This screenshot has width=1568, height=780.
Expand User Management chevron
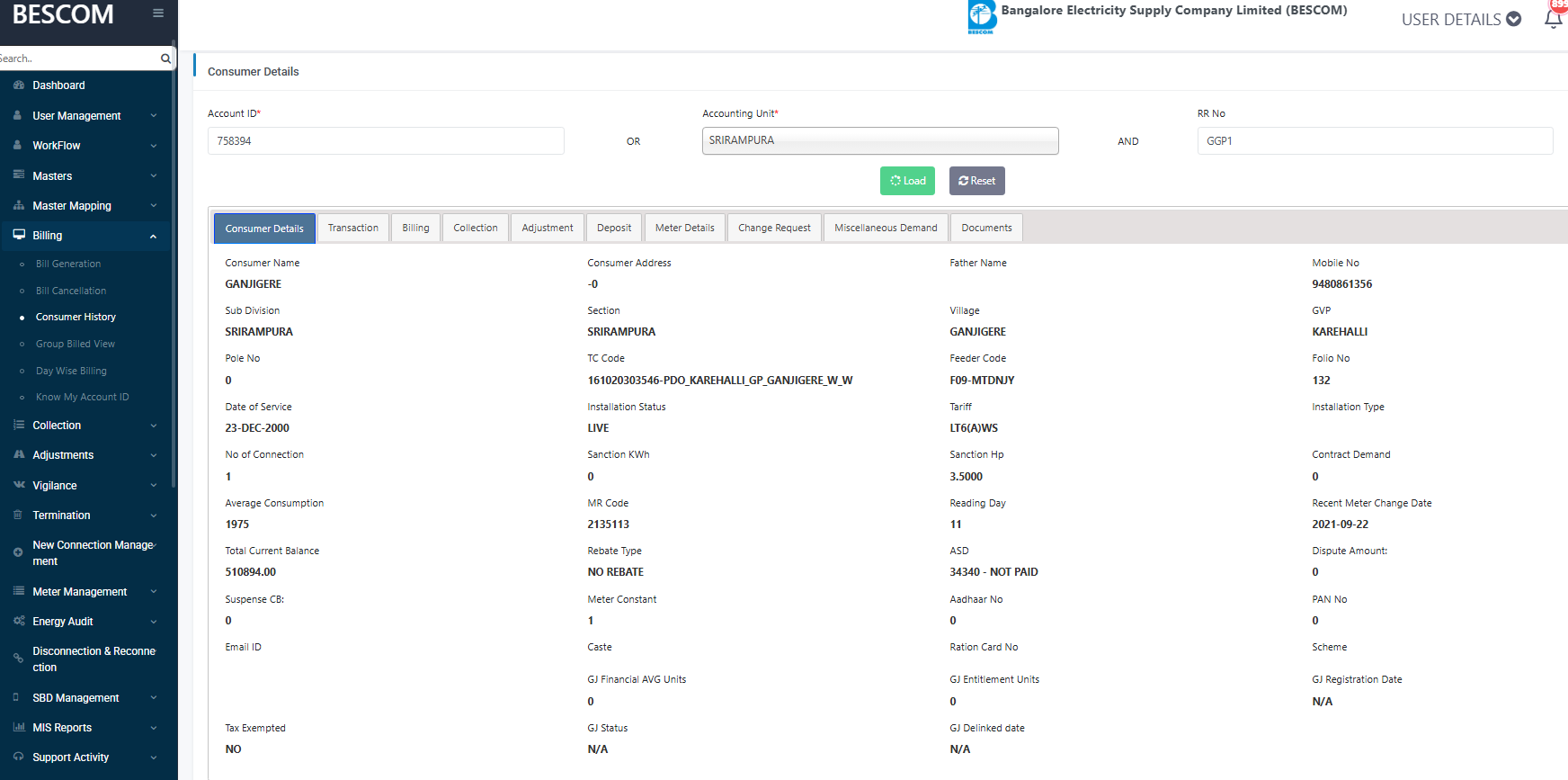(154, 116)
